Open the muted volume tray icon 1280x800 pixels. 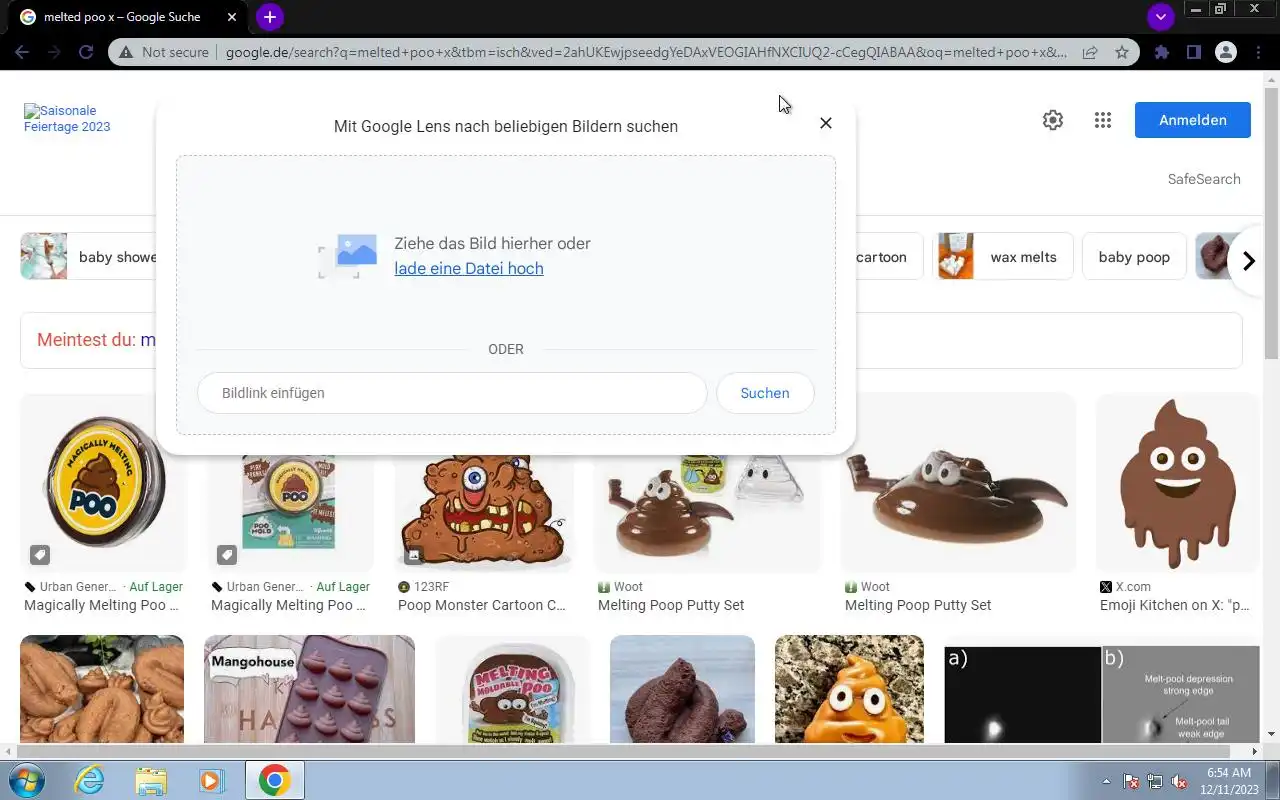pos(1179,781)
